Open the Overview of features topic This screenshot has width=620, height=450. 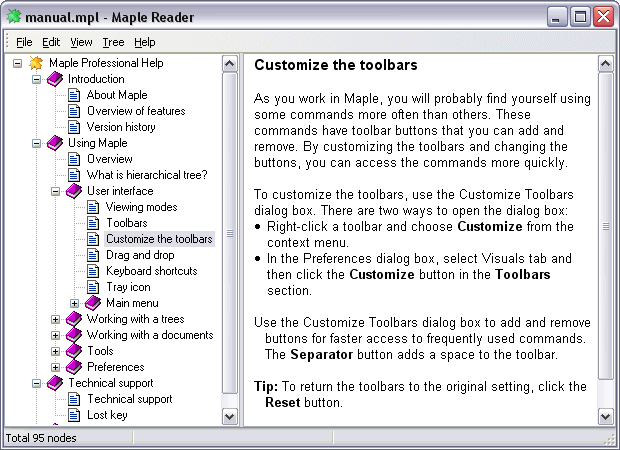(136, 111)
